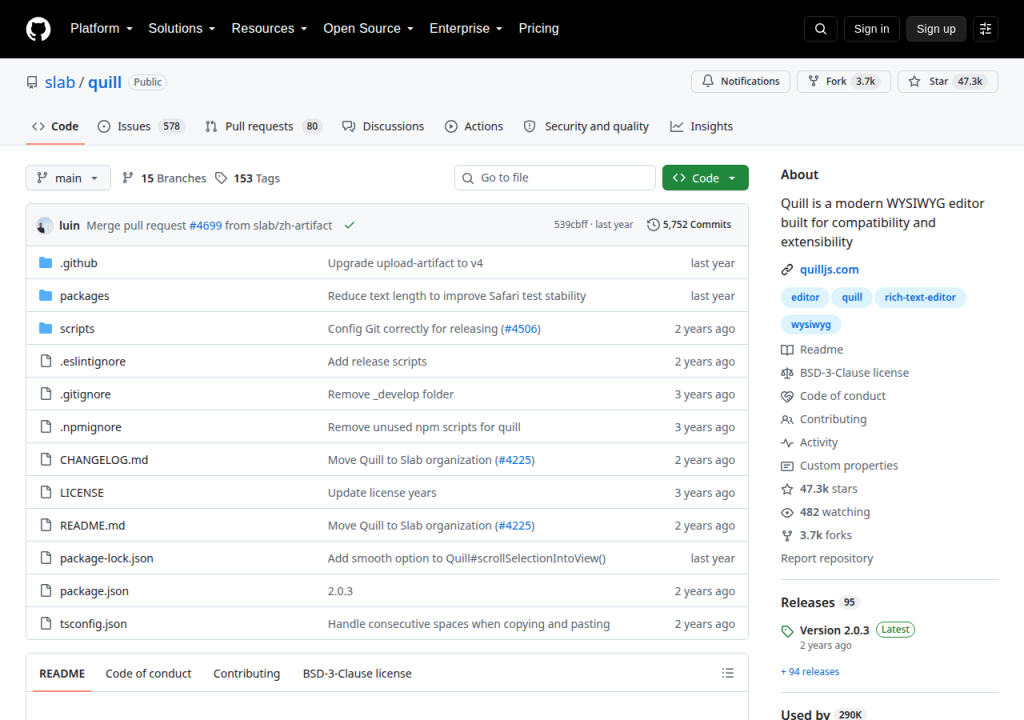
Task: Click commit hash 539cbff
Action: (x=571, y=225)
